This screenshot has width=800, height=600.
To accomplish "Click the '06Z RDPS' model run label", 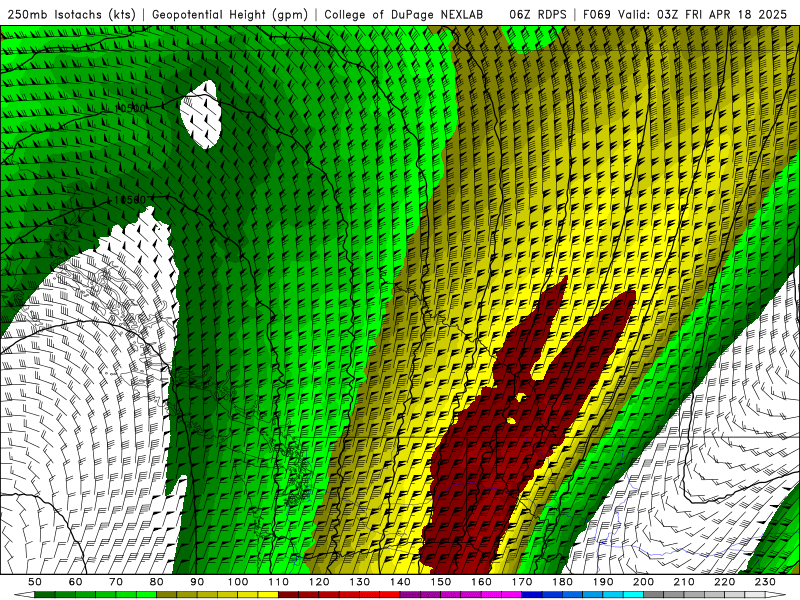I will (538, 14).
